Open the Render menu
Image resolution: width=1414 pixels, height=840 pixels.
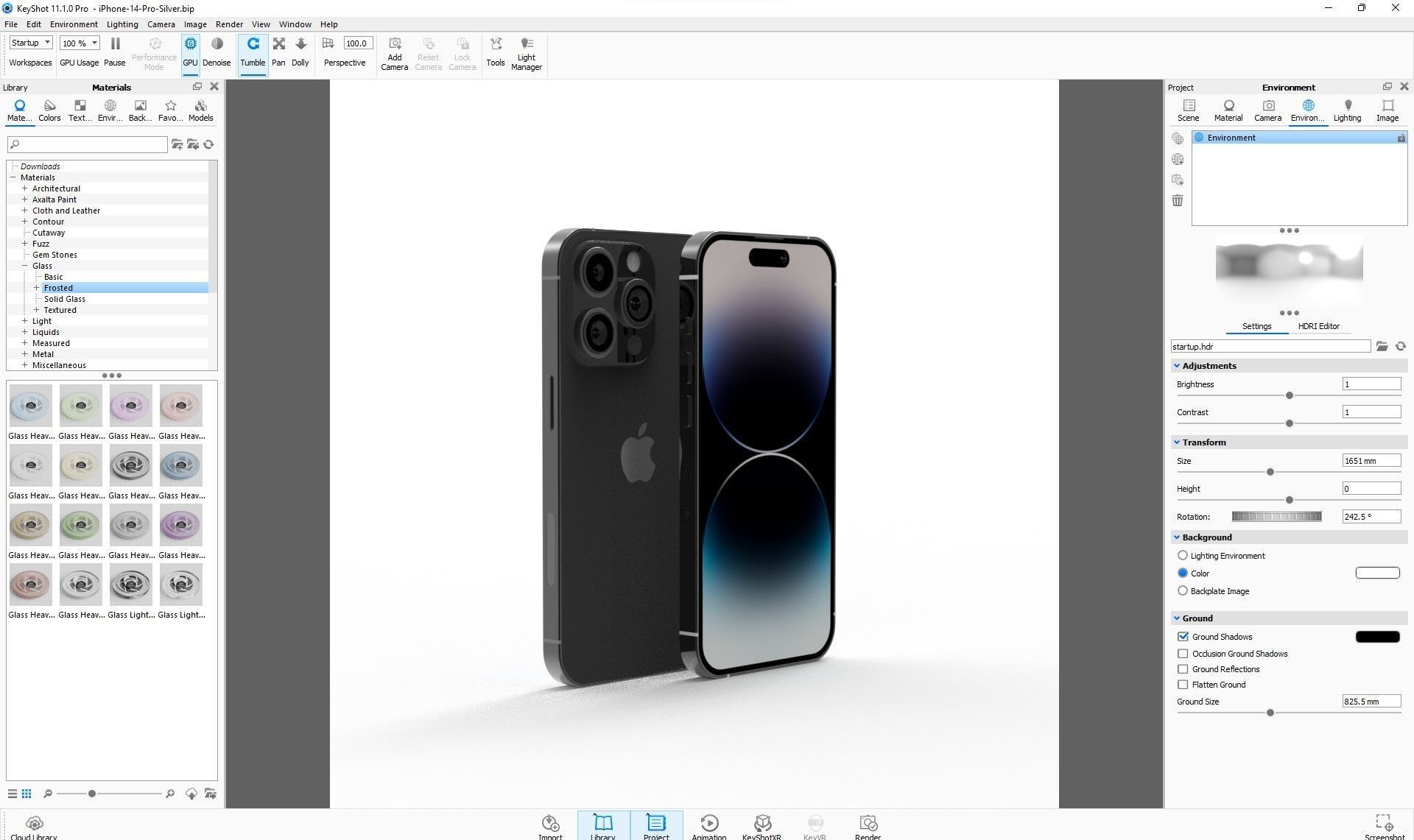[x=229, y=24]
